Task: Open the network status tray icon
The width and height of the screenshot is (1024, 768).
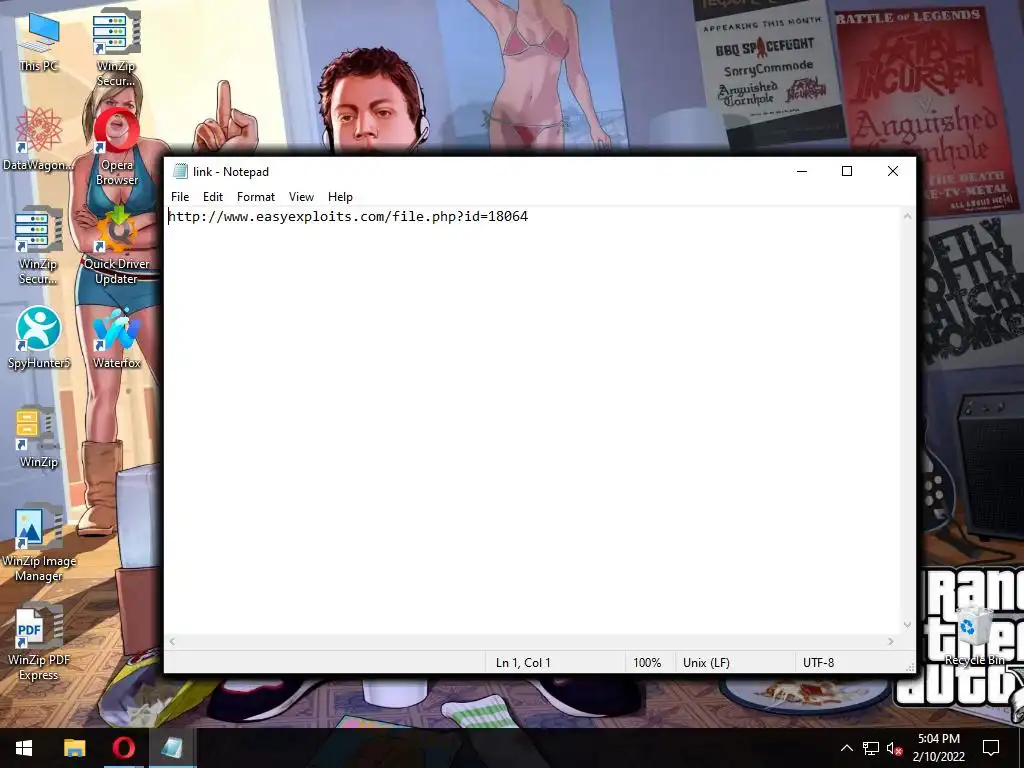Action: [x=871, y=748]
